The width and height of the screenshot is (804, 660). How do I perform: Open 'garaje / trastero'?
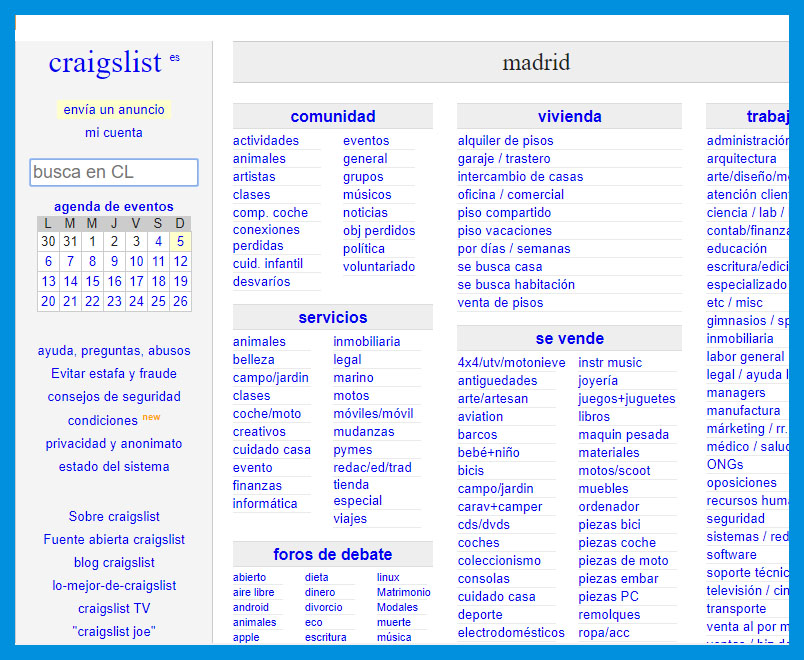click(x=504, y=158)
